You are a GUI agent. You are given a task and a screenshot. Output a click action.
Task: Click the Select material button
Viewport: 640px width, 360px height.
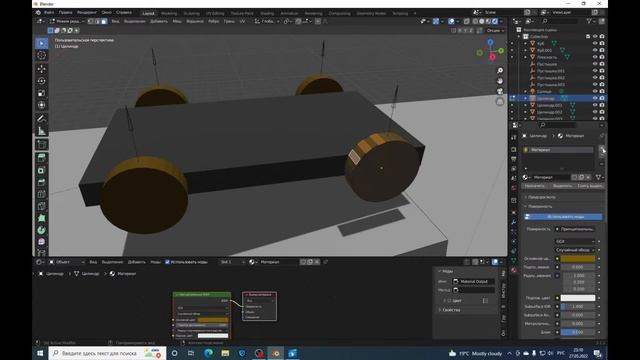[562, 186]
